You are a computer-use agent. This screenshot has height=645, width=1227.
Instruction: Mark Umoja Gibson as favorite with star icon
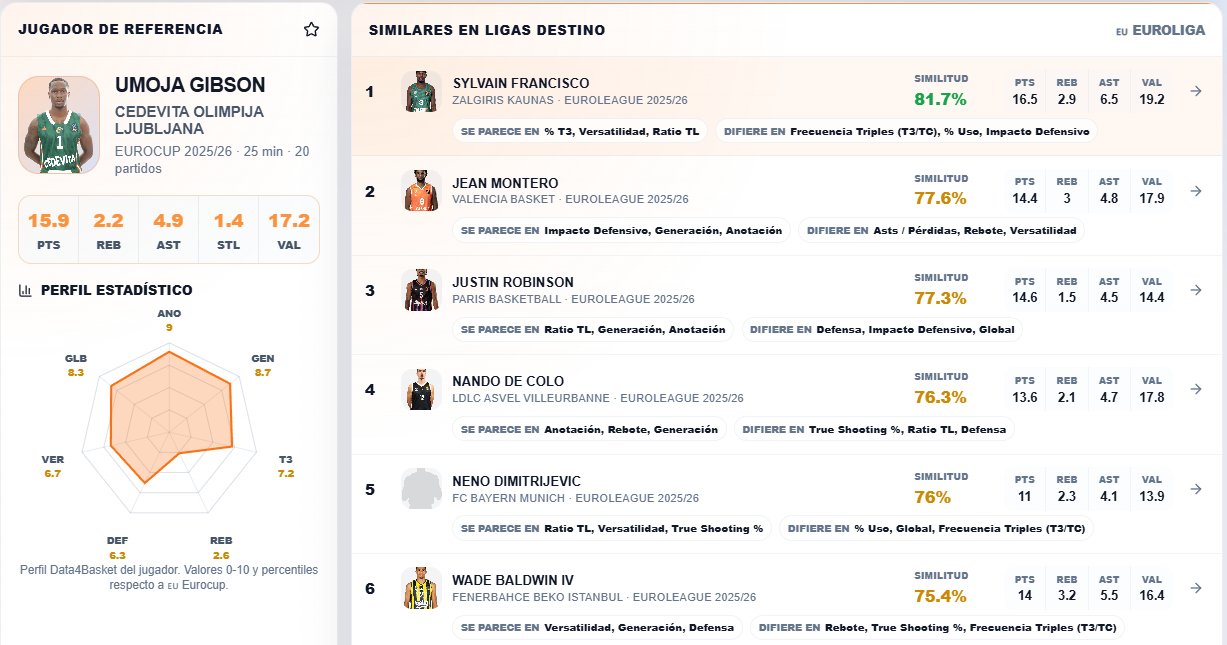[x=311, y=30]
